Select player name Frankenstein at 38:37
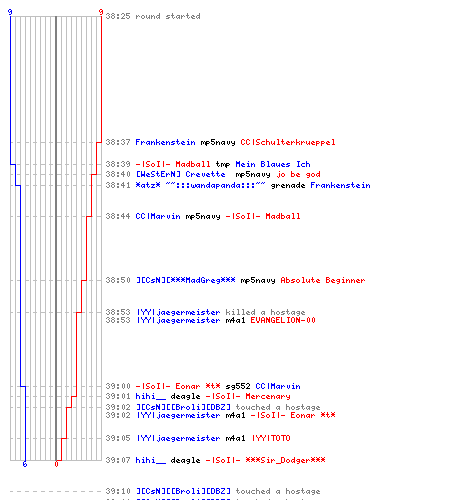The width and height of the screenshot is (450, 500). click(x=165, y=142)
